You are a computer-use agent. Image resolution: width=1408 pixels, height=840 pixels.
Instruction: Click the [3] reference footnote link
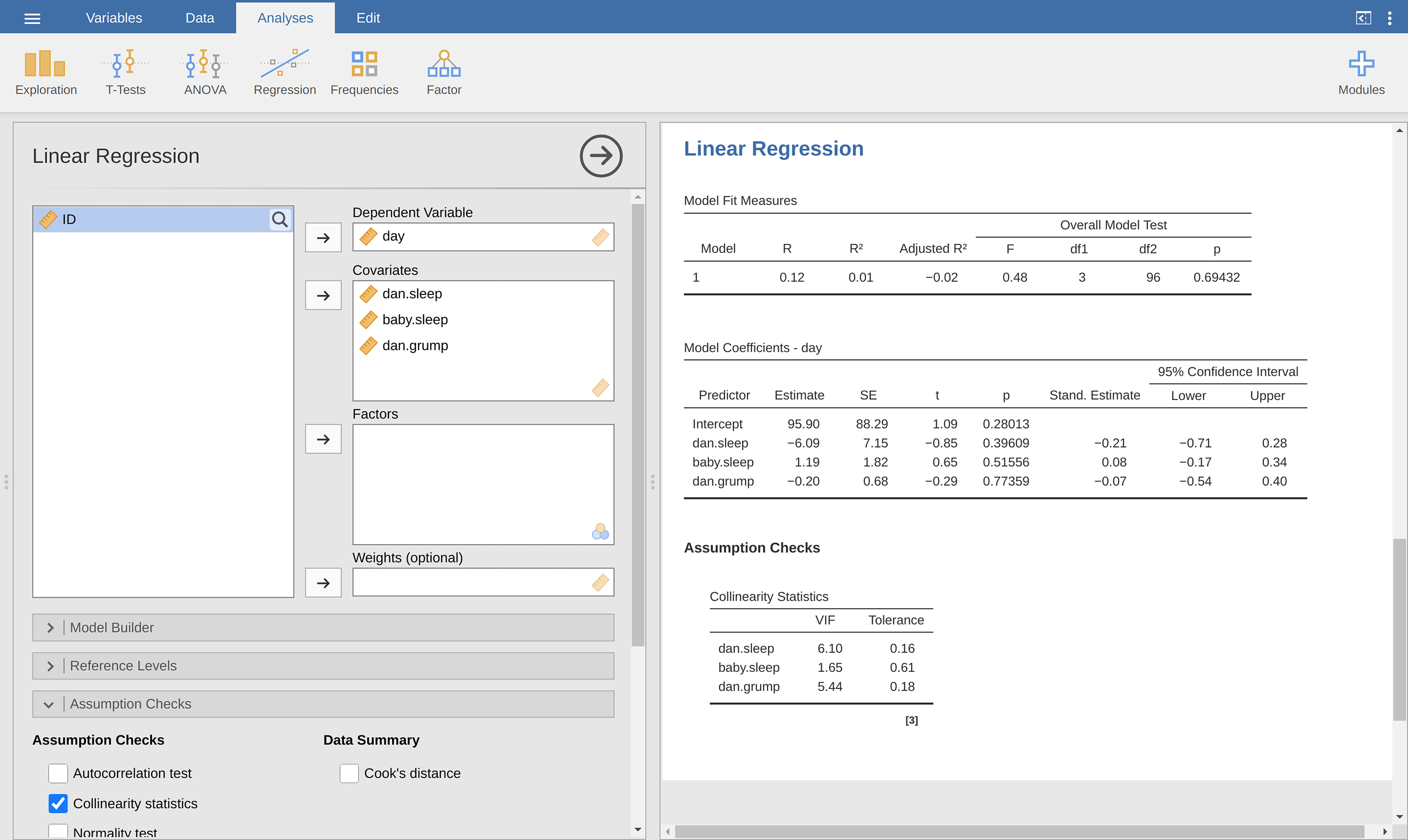click(911, 720)
